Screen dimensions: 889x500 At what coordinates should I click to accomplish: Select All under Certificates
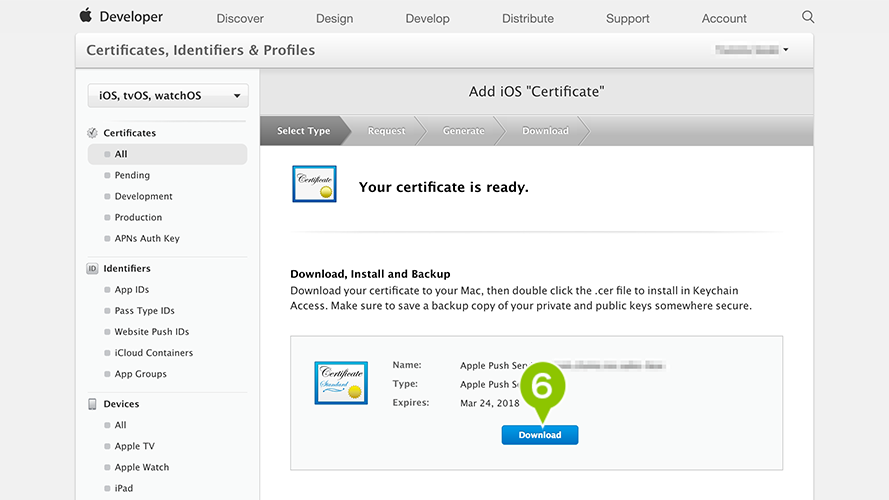[167, 154]
